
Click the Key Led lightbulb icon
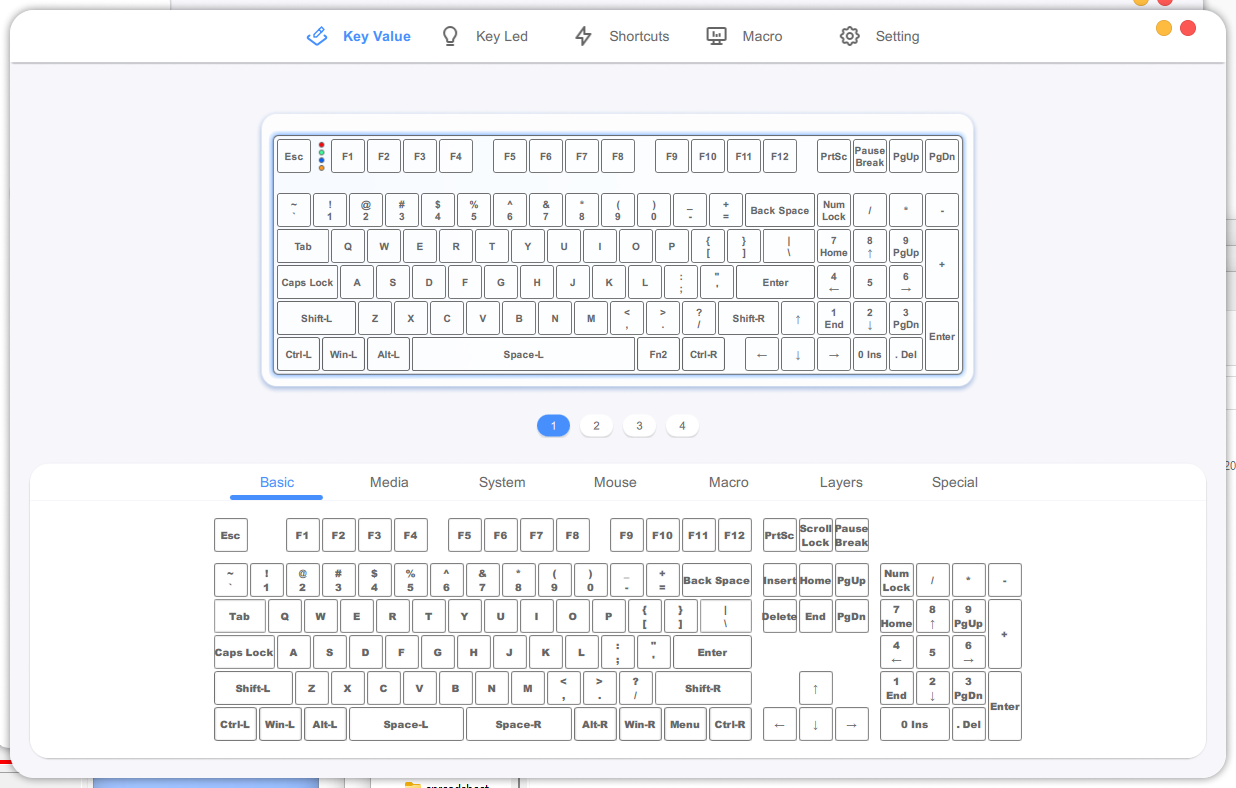click(x=450, y=36)
